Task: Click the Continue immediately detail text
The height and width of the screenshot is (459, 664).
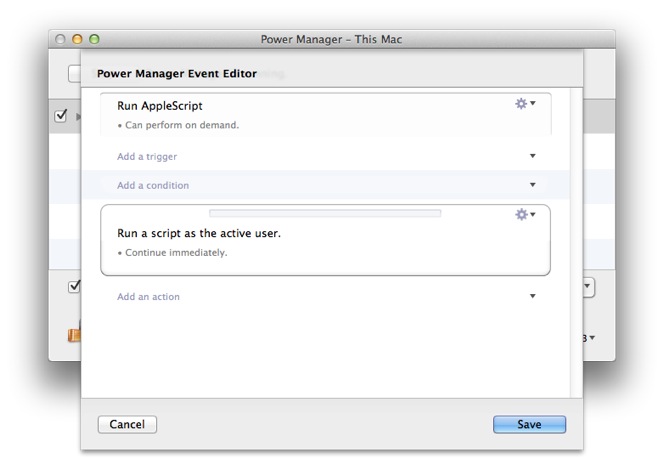Action: [x=176, y=253]
